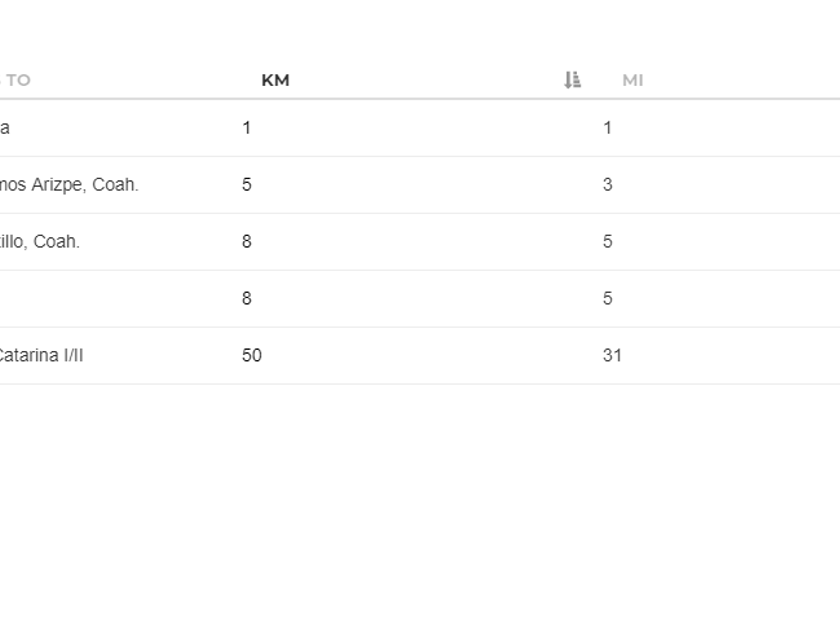Viewport: 840px width, 630px height.
Task: Click the blank destination cell in fourth row
Action: click(80, 299)
